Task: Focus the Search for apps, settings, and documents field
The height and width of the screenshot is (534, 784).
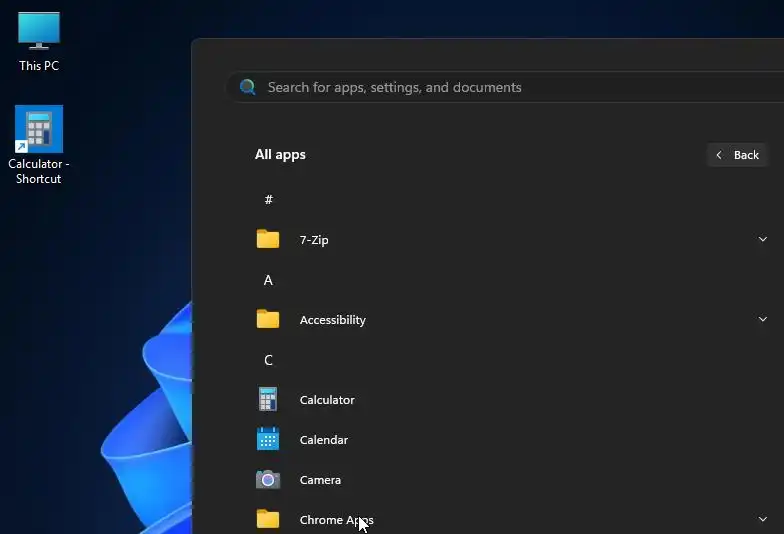Action: tap(505, 87)
